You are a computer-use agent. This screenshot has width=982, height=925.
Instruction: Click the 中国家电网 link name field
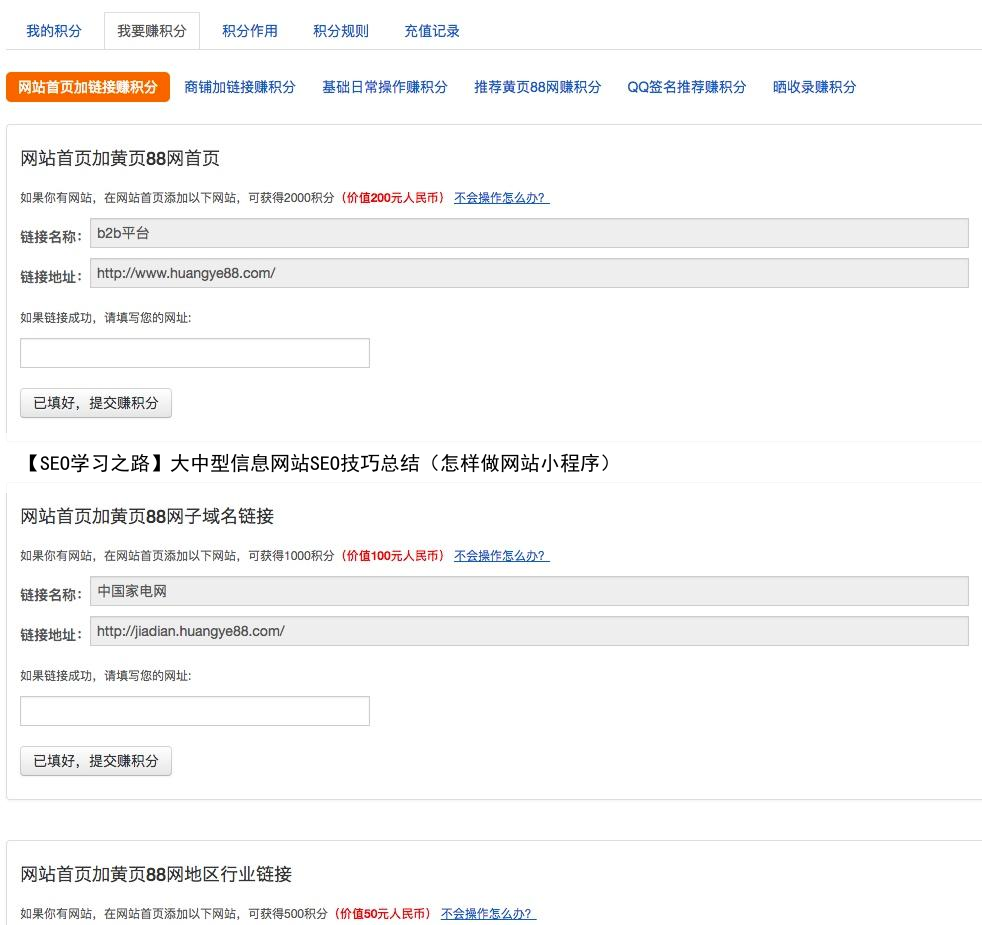(x=528, y=591)
